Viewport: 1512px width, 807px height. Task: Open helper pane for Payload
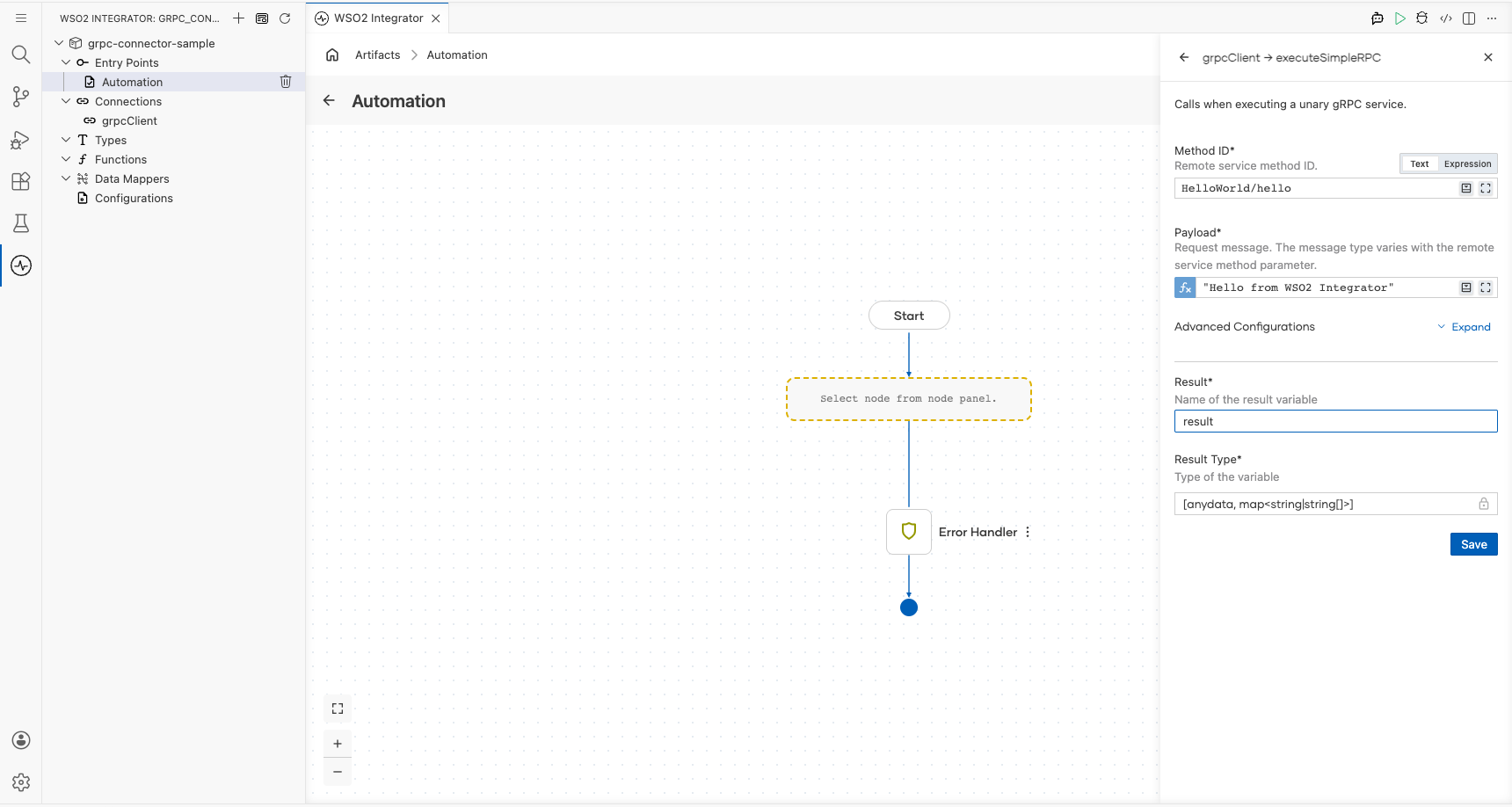tap(1466, 287)
